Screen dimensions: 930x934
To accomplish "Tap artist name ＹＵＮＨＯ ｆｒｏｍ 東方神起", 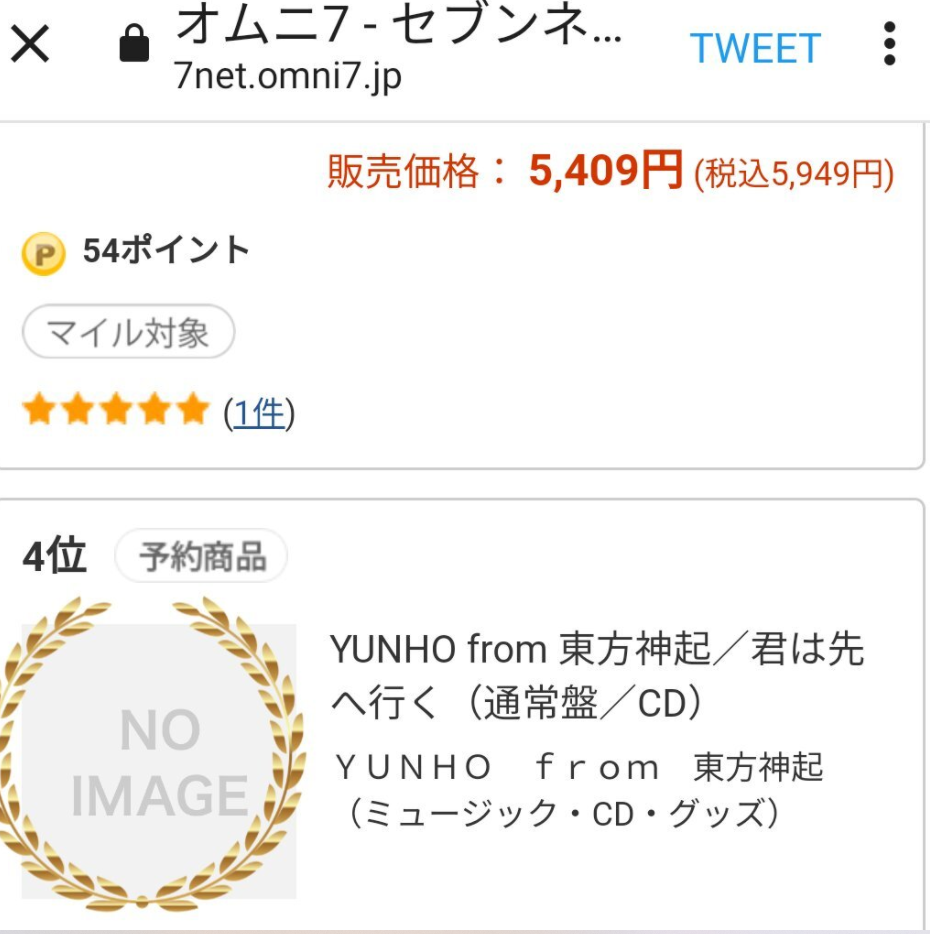I will pos(578,768).
